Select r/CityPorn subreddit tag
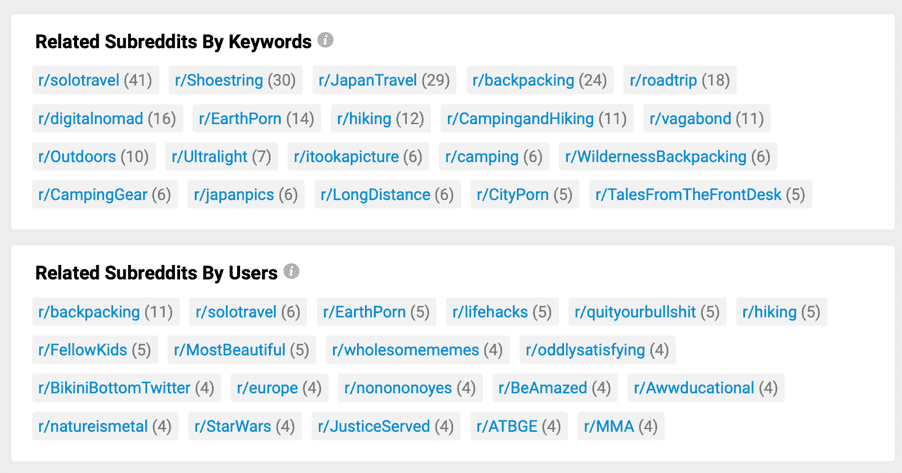This screenshot has width=902, height=473. click(513, 195)
